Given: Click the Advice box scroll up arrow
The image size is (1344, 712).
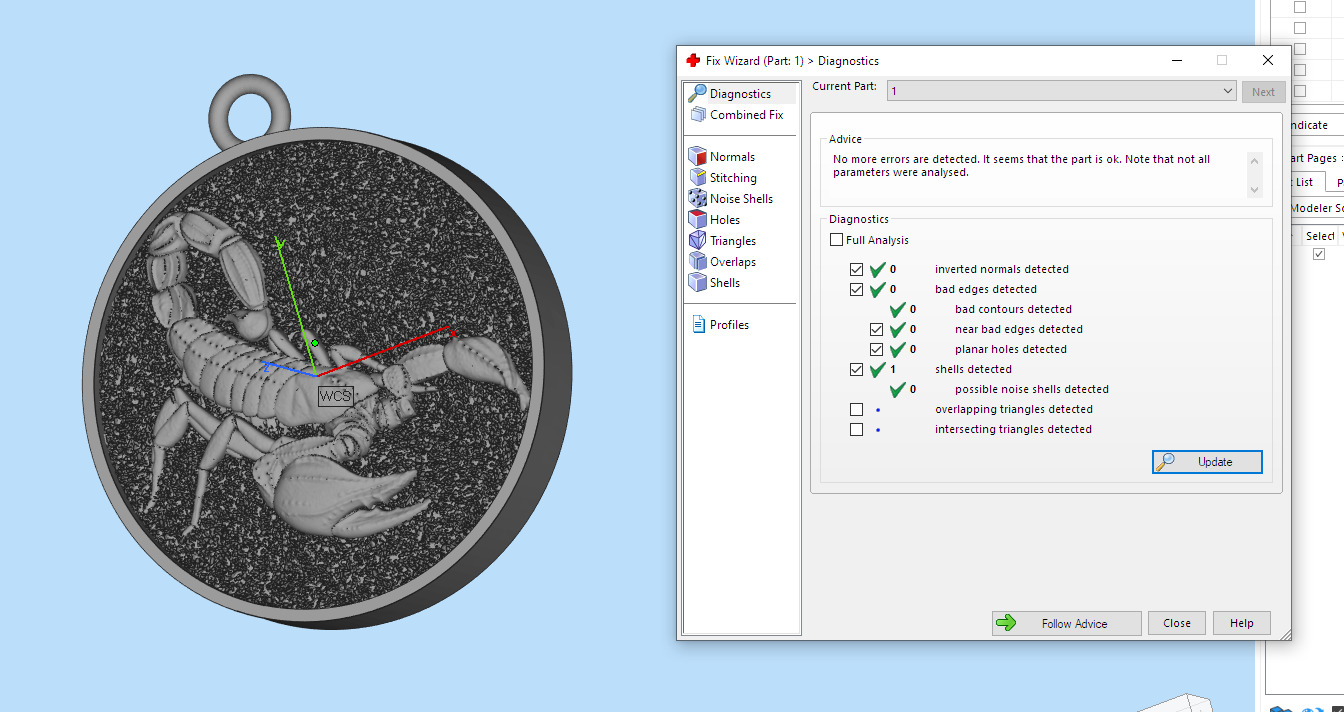Looking at the screenshot, I should pyautogui.click(x=1254, y=160).
